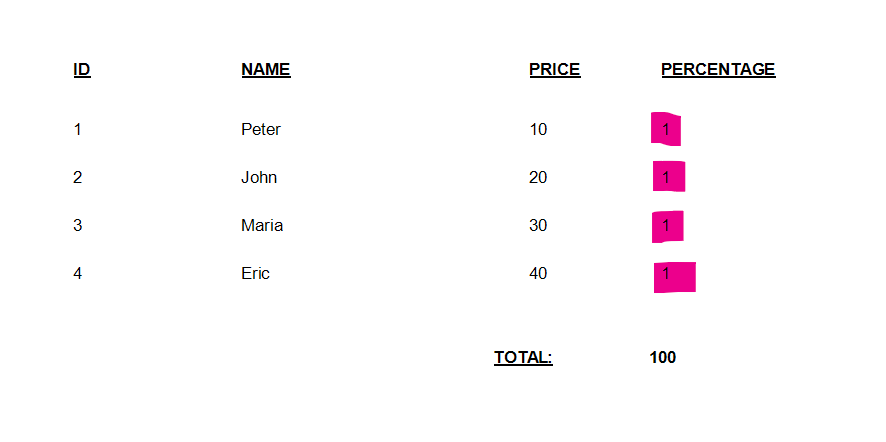Click the underlined TOTAL label
Image resolution: width=886 pixels, height=442 pixels.
click(523, 358)
